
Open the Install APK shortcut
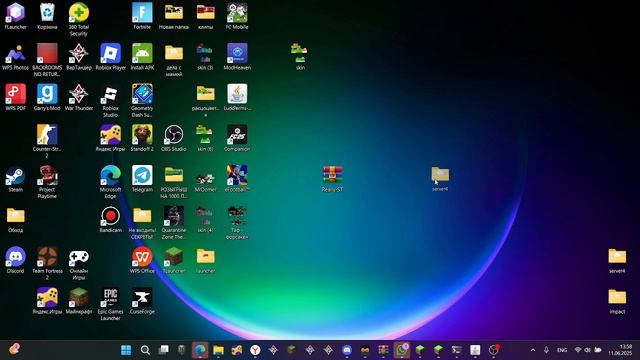142,57
